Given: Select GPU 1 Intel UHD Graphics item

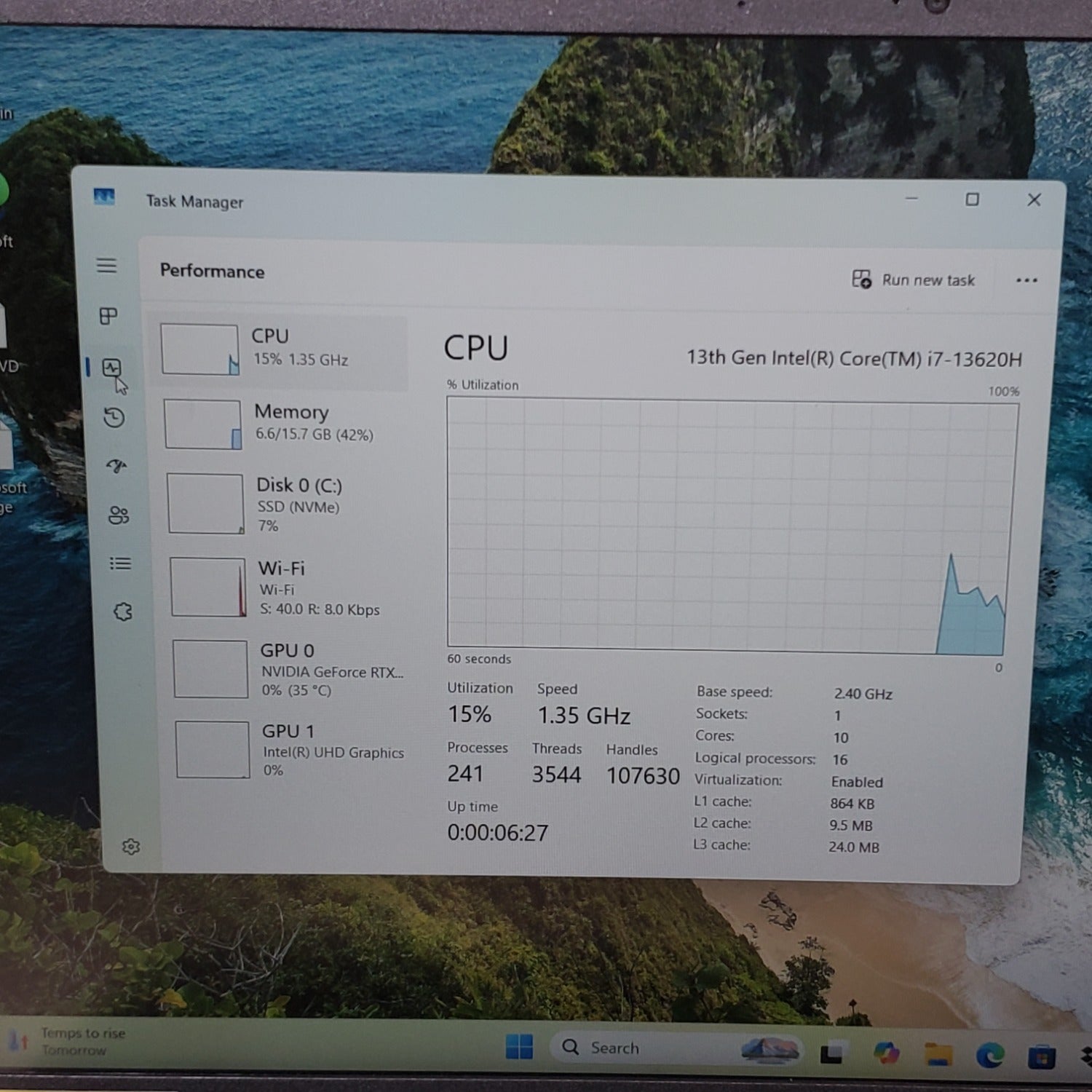Looking at the screenshot, I should click(291, 750).
